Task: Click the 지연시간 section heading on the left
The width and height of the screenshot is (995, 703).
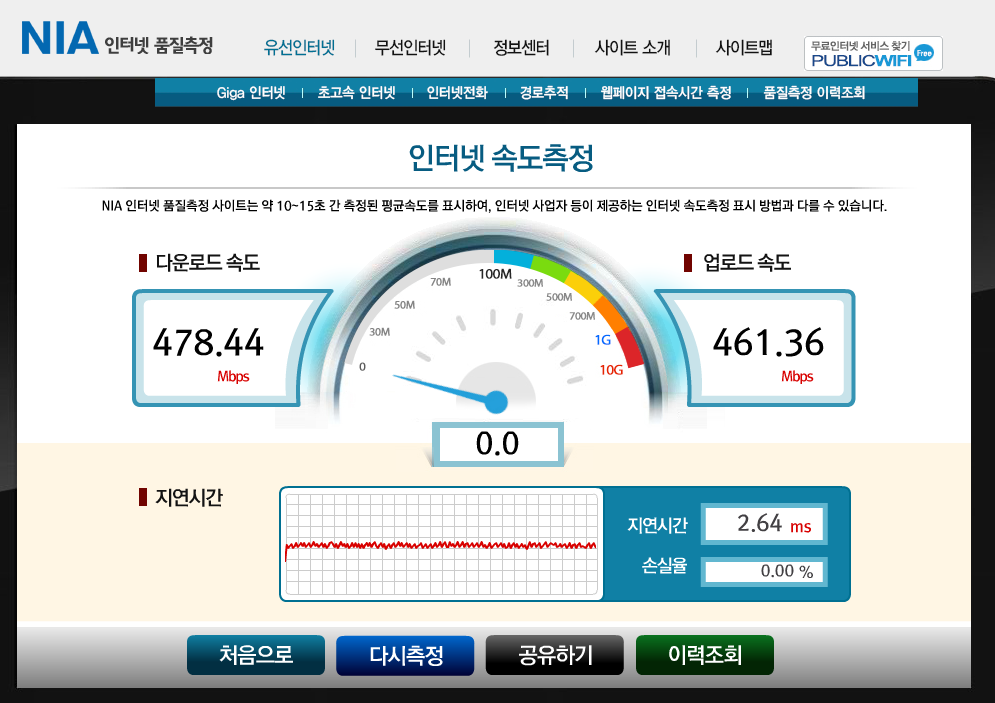Action: click(x=189, y=497)
